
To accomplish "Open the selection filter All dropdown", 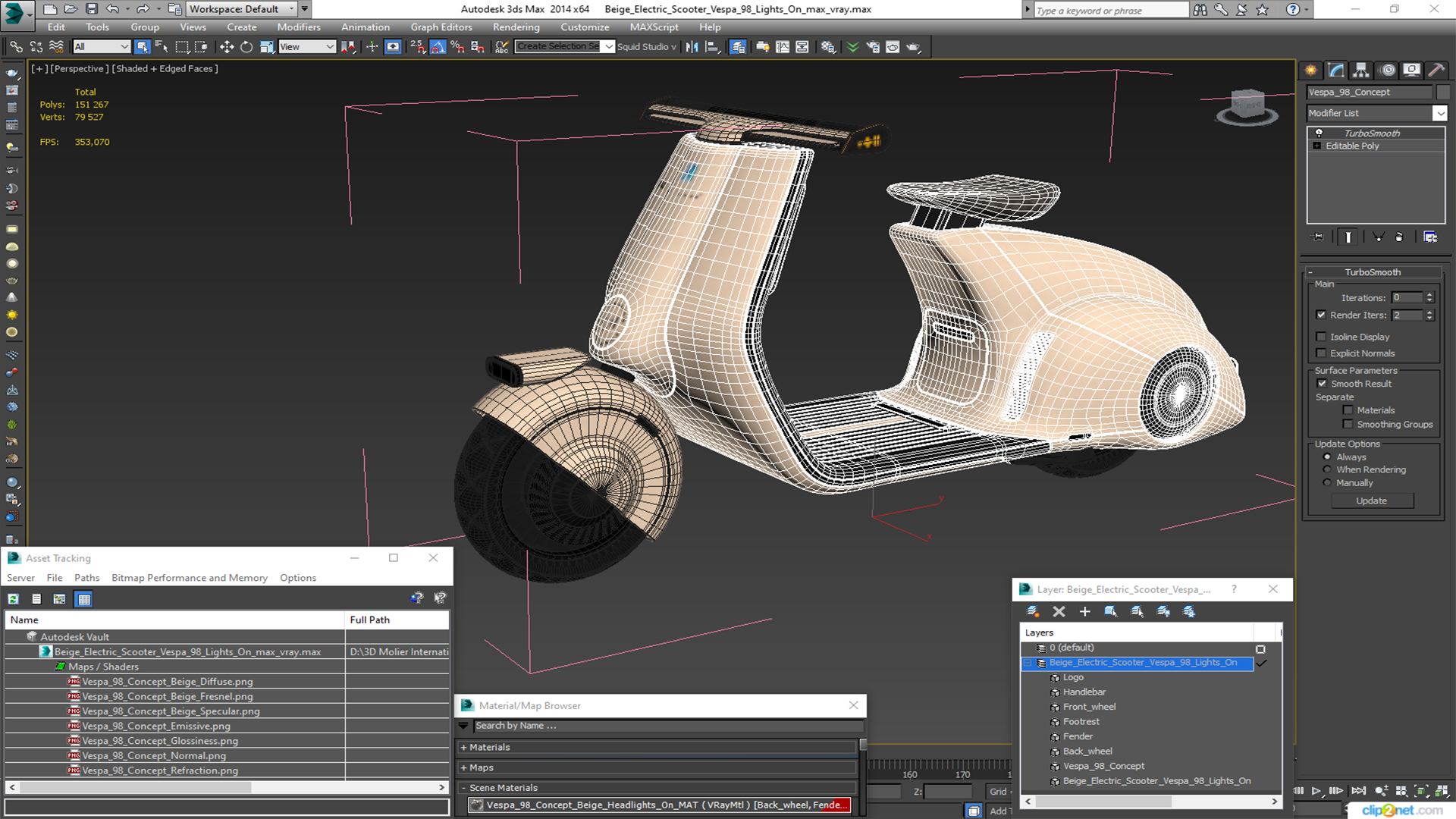I will 102,47.
